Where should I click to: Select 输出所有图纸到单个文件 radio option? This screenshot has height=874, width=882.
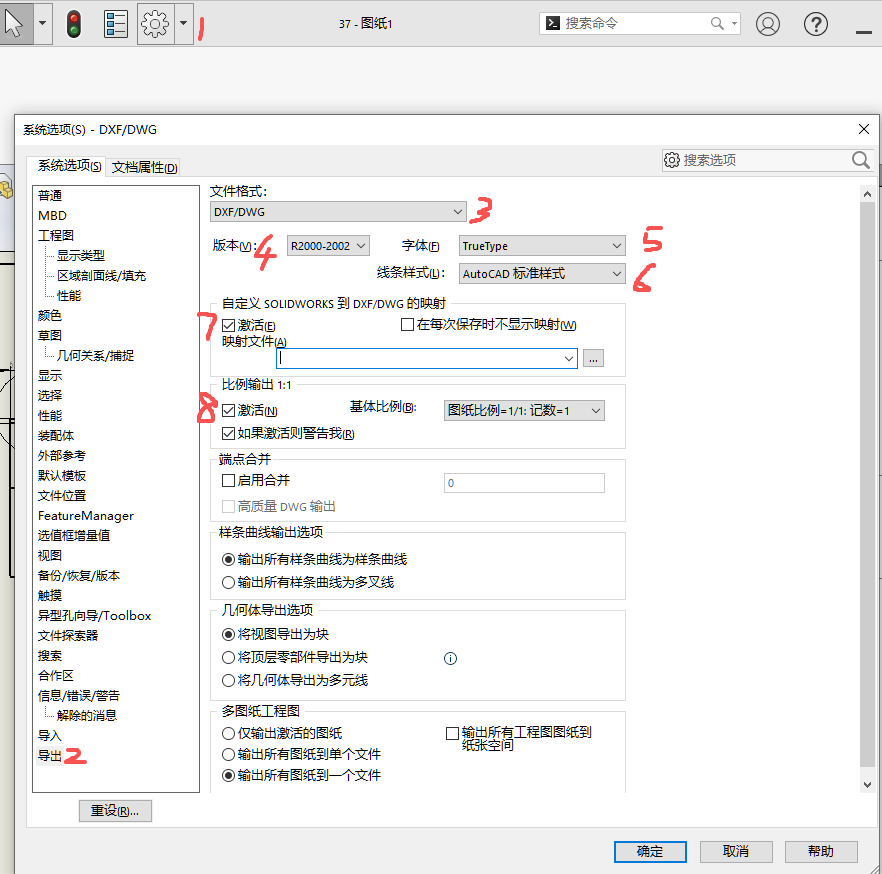click(x=228, y=754)
